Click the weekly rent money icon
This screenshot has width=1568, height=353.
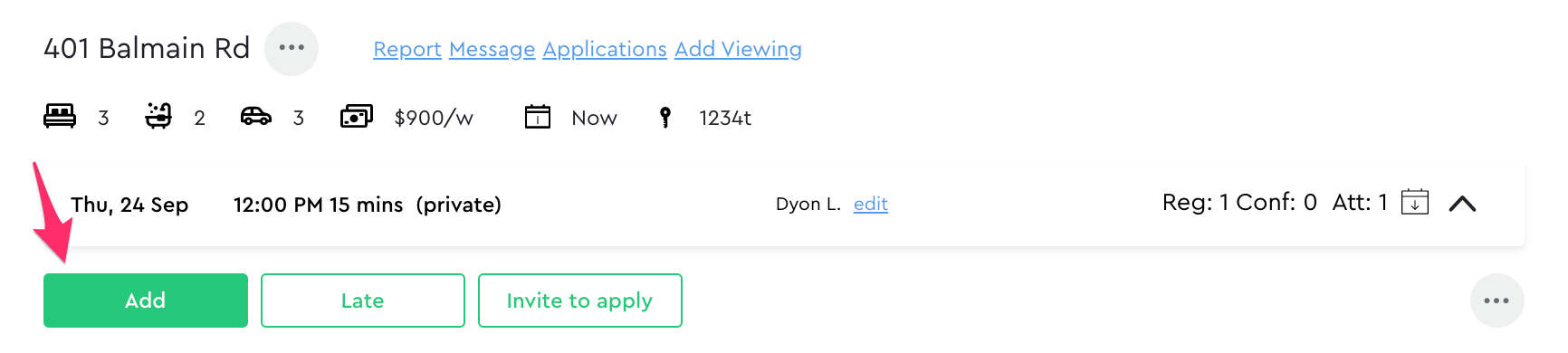click(356, 117)
